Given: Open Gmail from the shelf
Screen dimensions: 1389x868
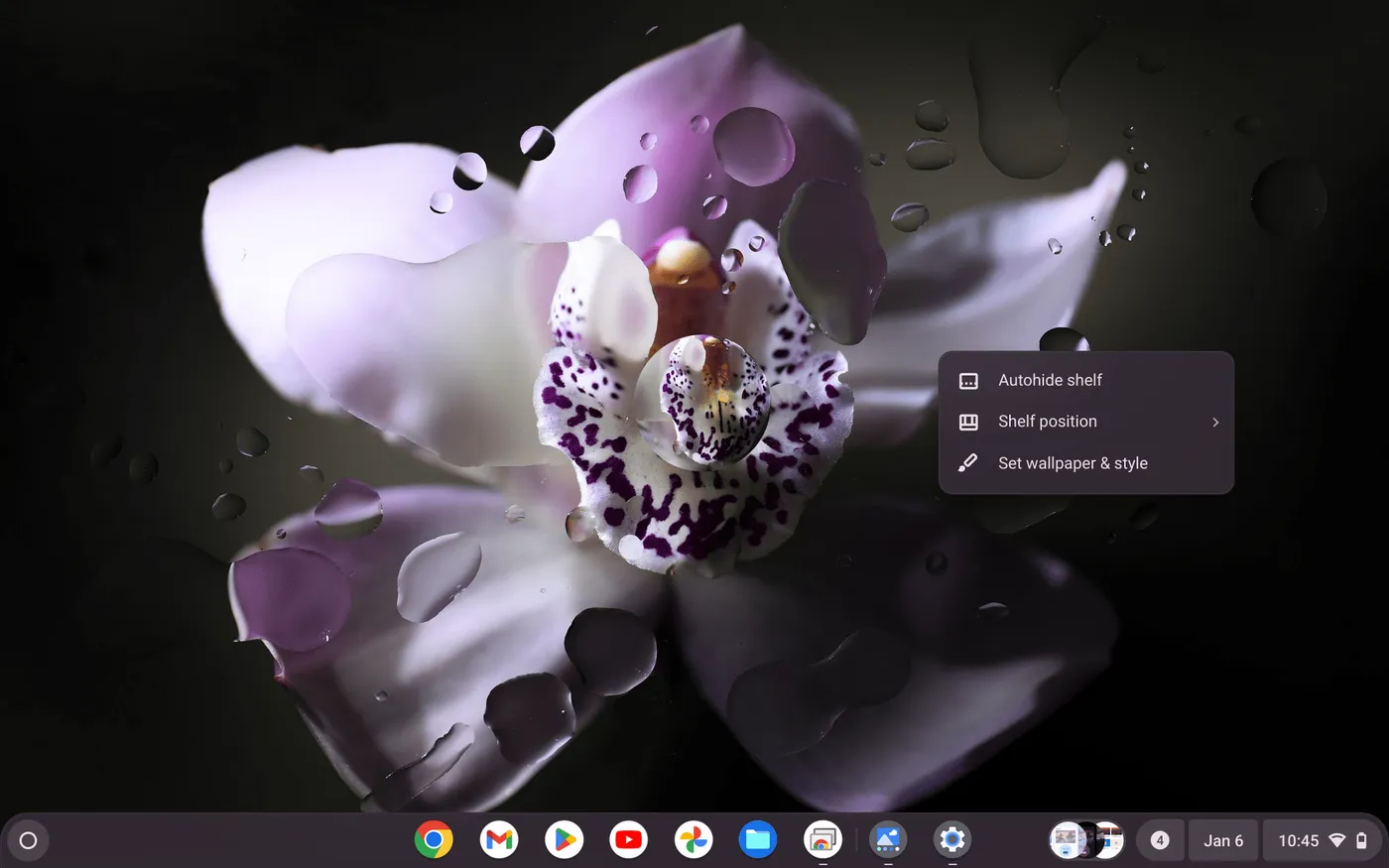Looking at the screenshot, I should point(499,840).
